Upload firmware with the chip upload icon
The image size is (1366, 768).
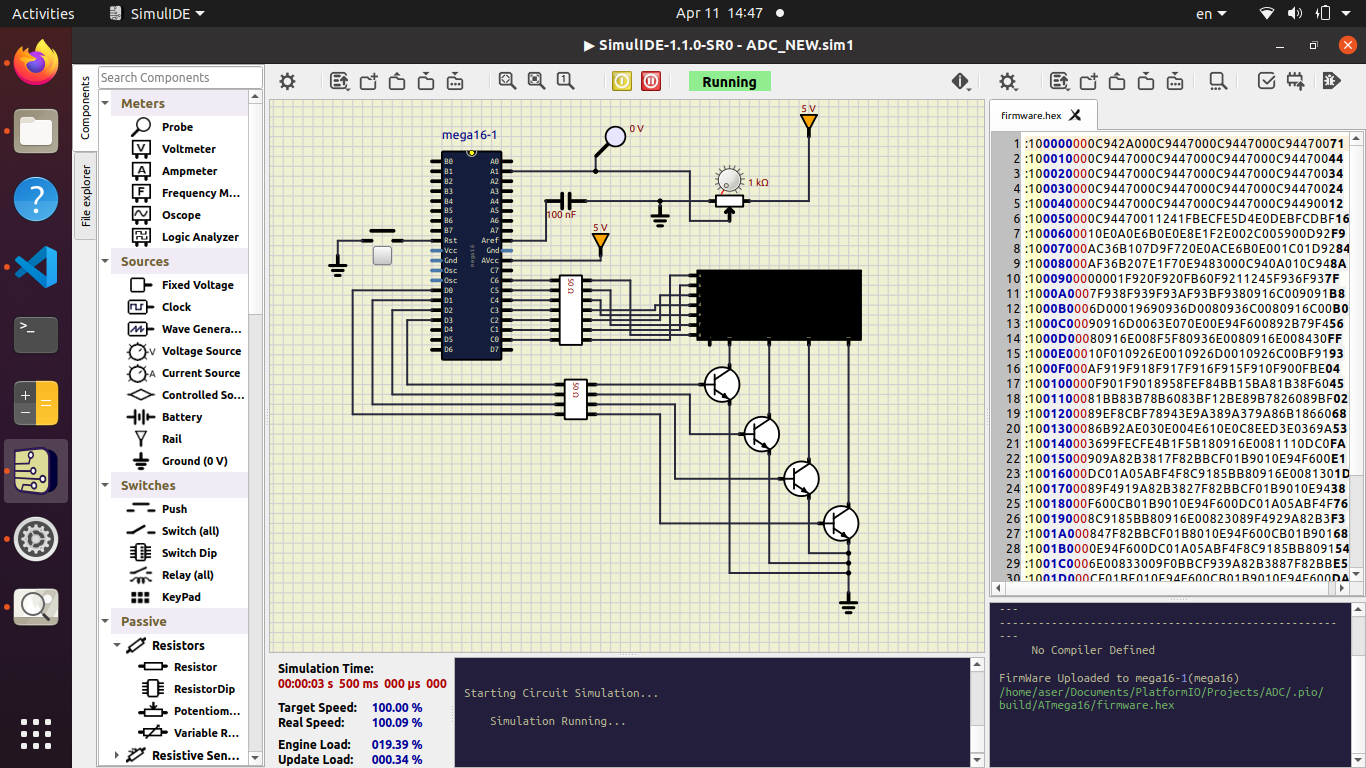click(x=1295, y=82)
